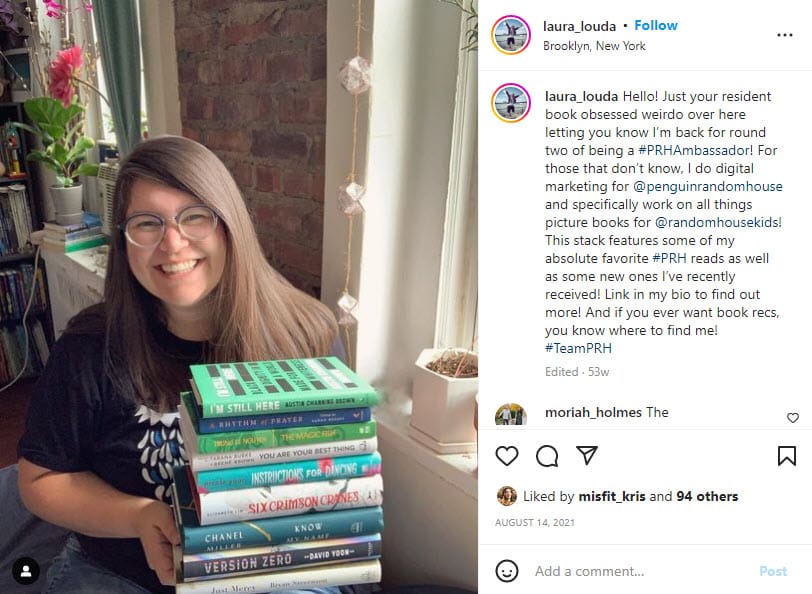
Task: Share post via paper plane icon
Action: [x=587, y=455]
